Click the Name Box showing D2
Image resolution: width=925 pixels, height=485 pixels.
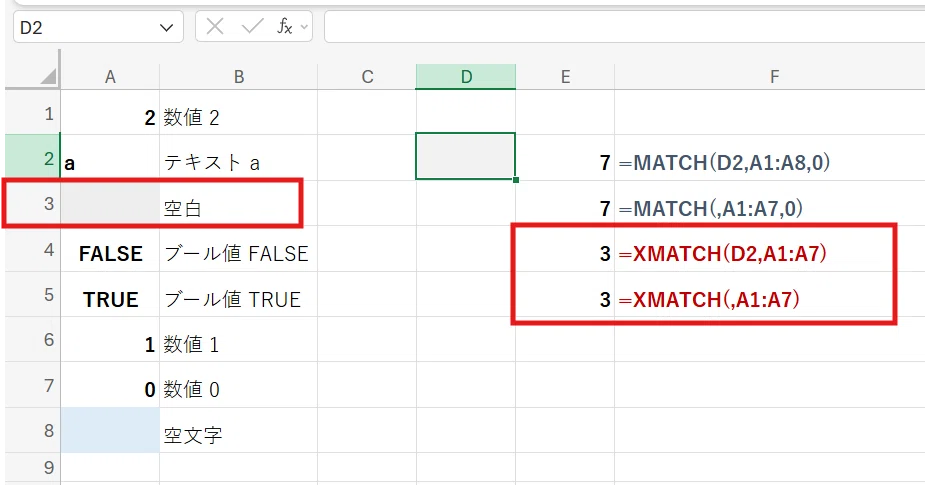[98, 27]
